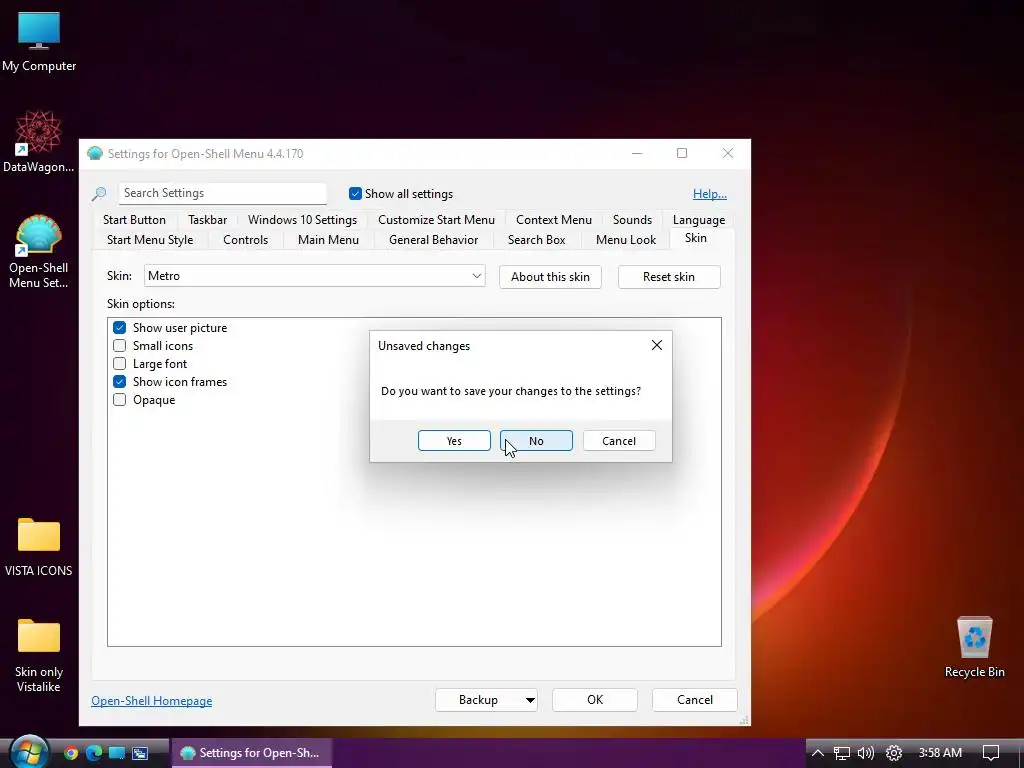The image size is (1024, 768).
Task: Open the Skin only Vistalike folder
Action: (x=39, y=655)
